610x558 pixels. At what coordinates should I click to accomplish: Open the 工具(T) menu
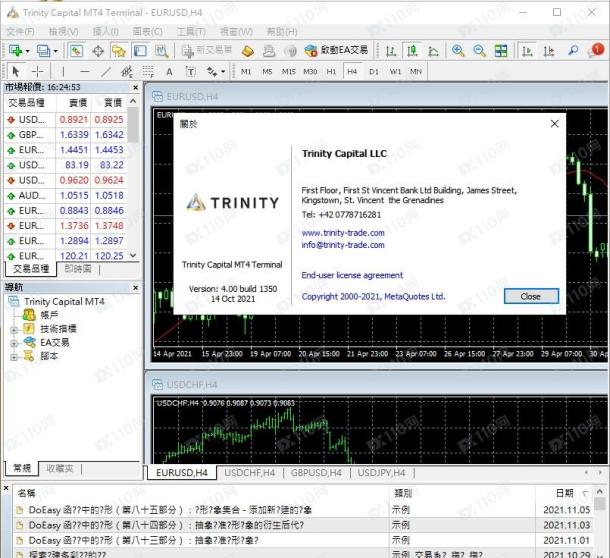[x=191, y=32]
